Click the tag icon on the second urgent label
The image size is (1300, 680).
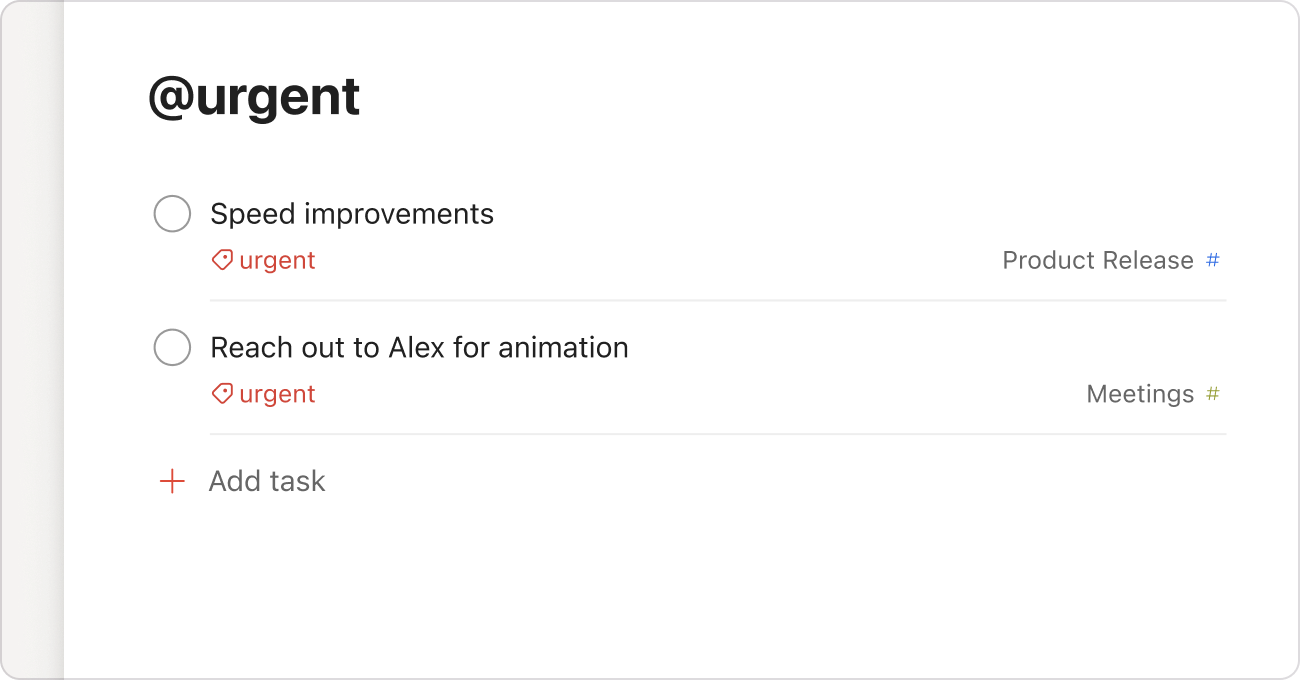pos(222,394)
